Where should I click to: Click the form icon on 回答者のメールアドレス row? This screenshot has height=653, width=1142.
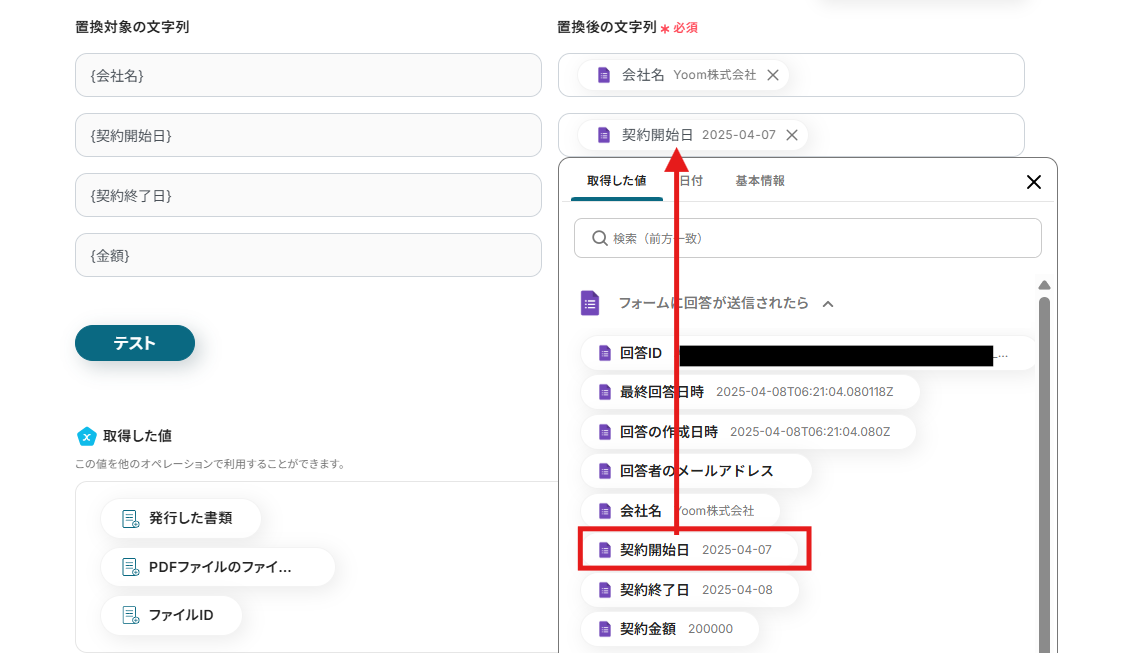coord(605,471)
